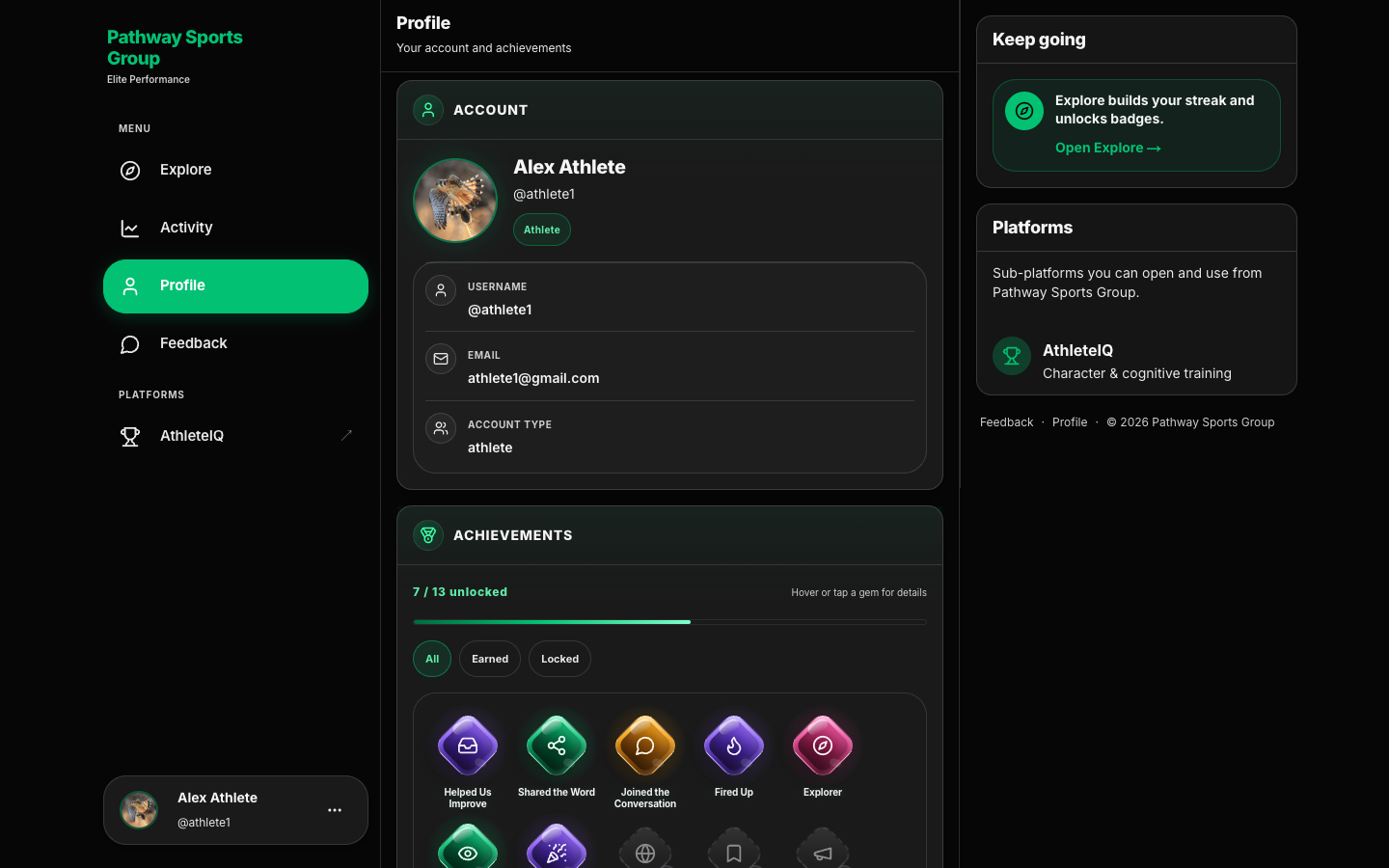Click the Feedback speech bubble icon
Screen dimensions: 1389x868
click(x=130, y=344)
